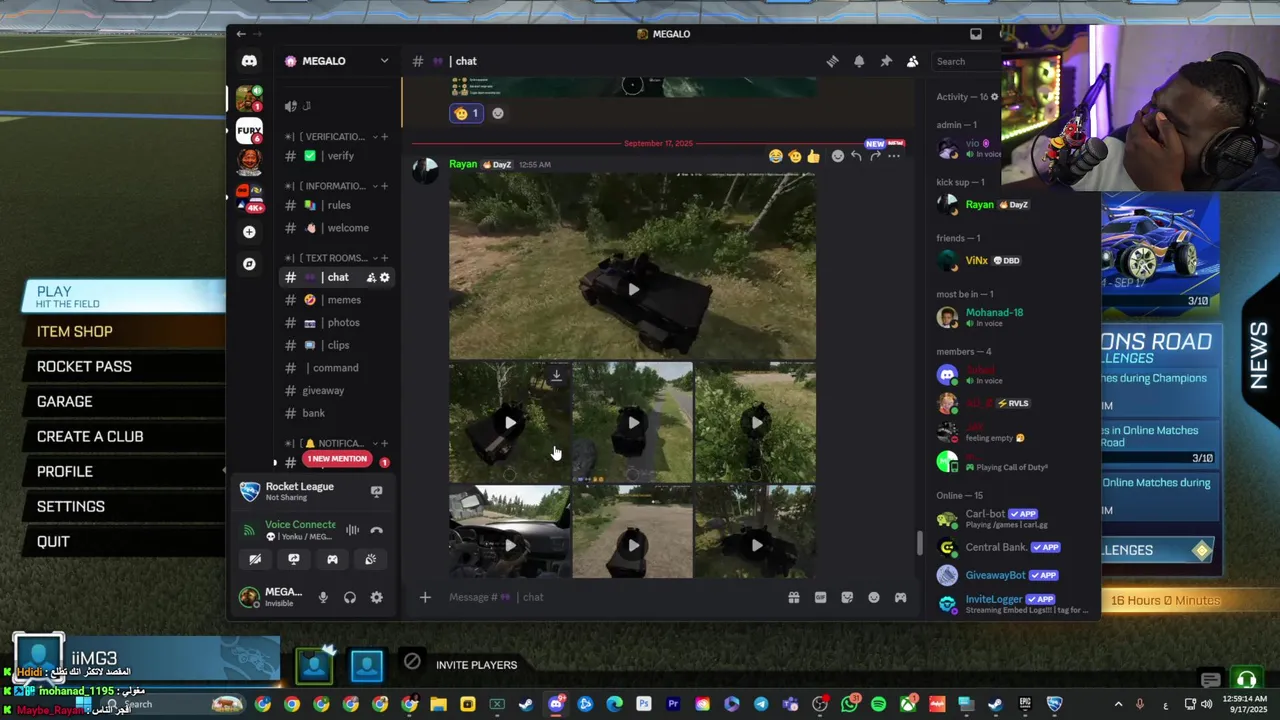Open the GIF picker icon

(x=820, y=597)
